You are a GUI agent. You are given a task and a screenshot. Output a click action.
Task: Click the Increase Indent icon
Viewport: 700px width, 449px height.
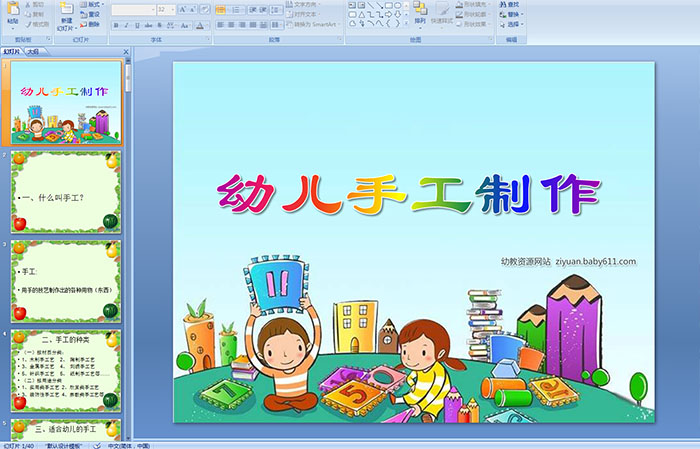pos(263,10)
